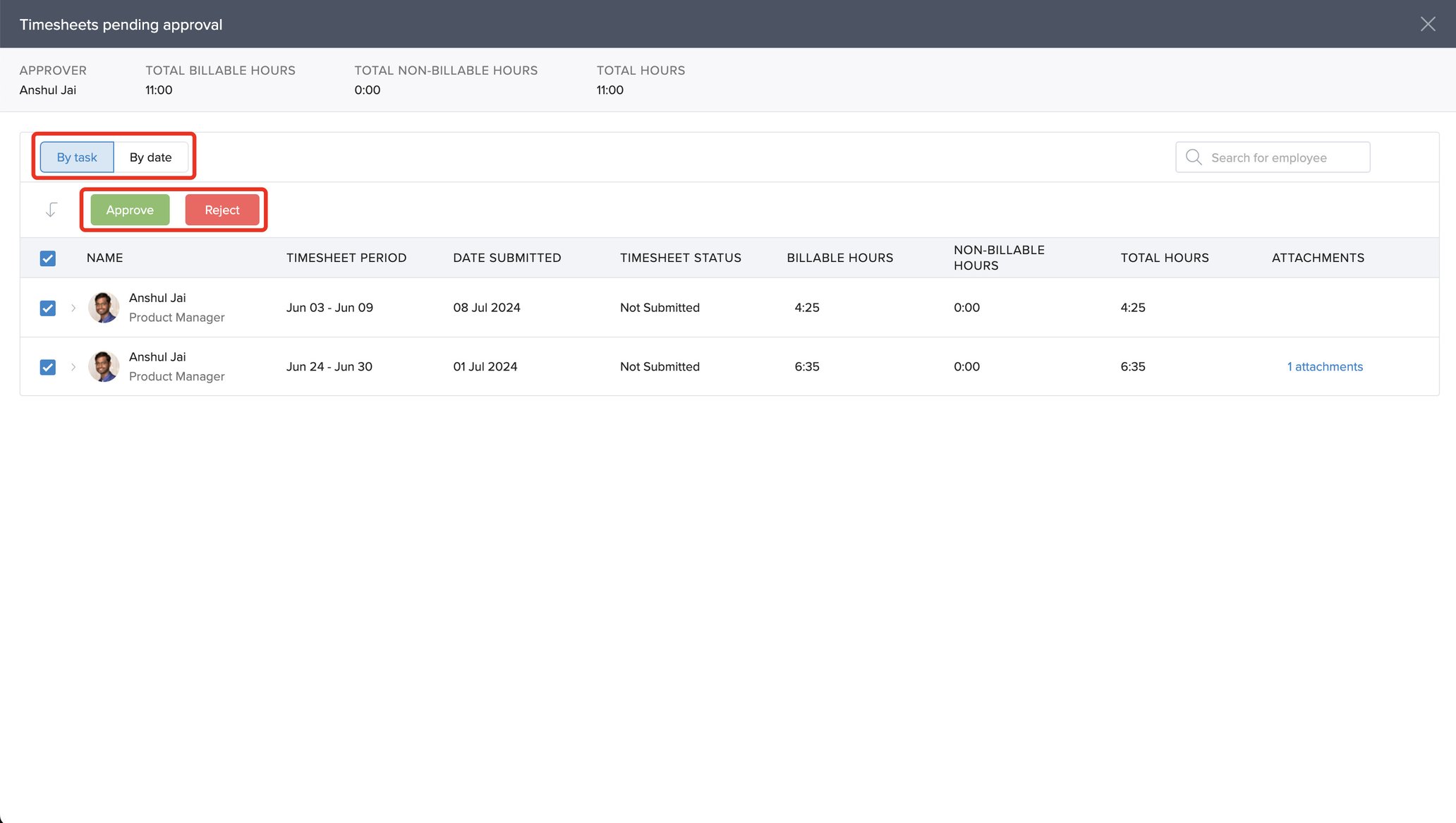Click the Reject button for selected timesheets
Screen dimensions: 1456x823
221,209
